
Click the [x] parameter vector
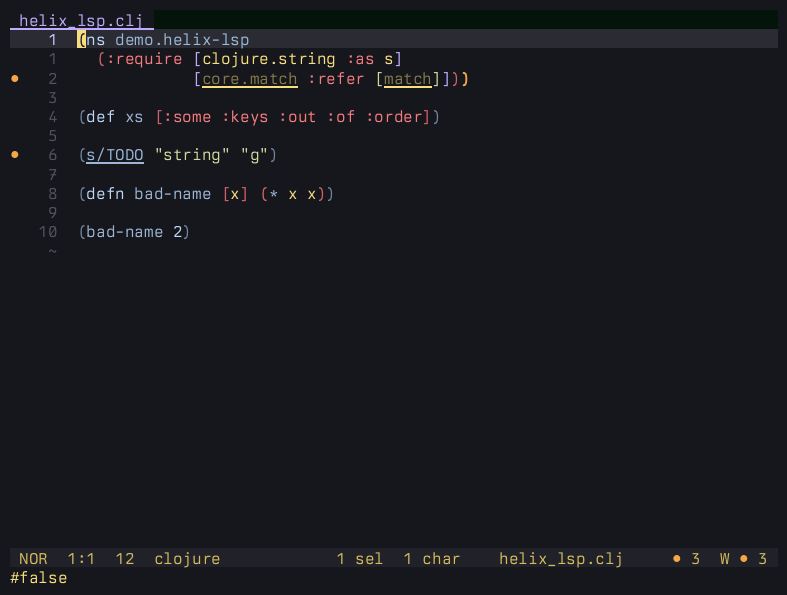[235, 194]
